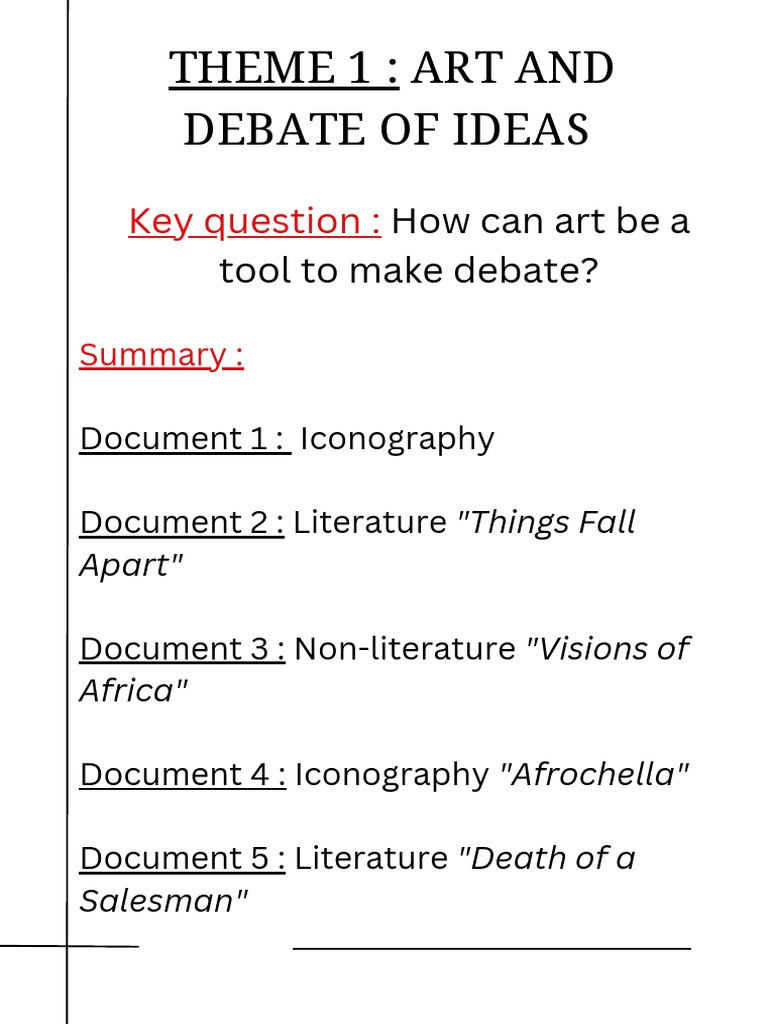Open the "Document 2 :" entry
Viewport: 768px width, 1024px height.
[182, 522]
